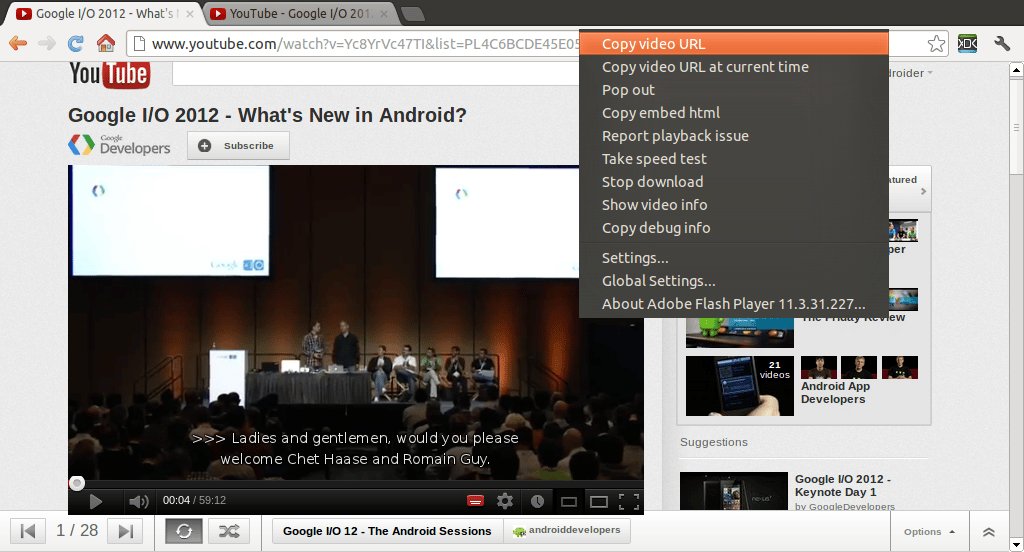Close the first browser tab
This screenshot has width=1024, height=552.
(190, 14)
